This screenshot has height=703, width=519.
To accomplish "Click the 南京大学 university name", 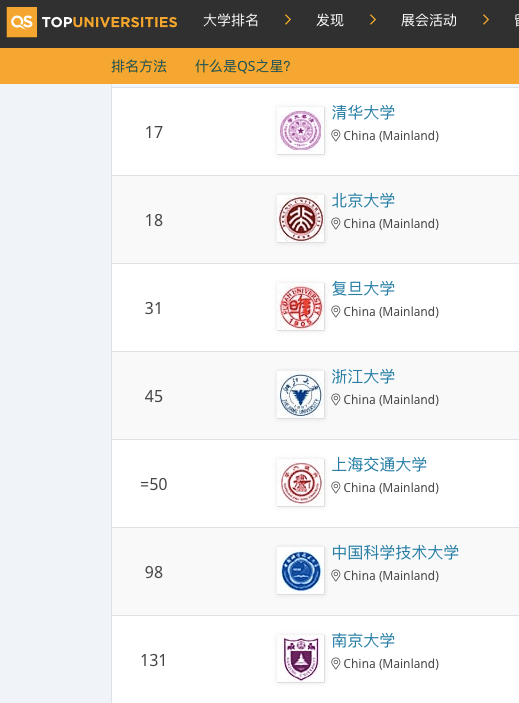I will pos(363,640).
